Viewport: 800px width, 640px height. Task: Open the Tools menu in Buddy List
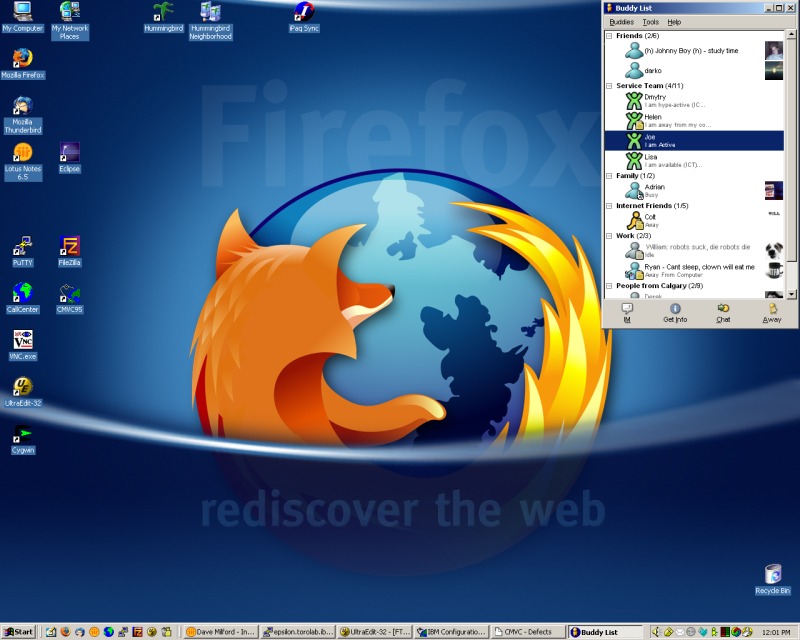(x=650, y=21)
